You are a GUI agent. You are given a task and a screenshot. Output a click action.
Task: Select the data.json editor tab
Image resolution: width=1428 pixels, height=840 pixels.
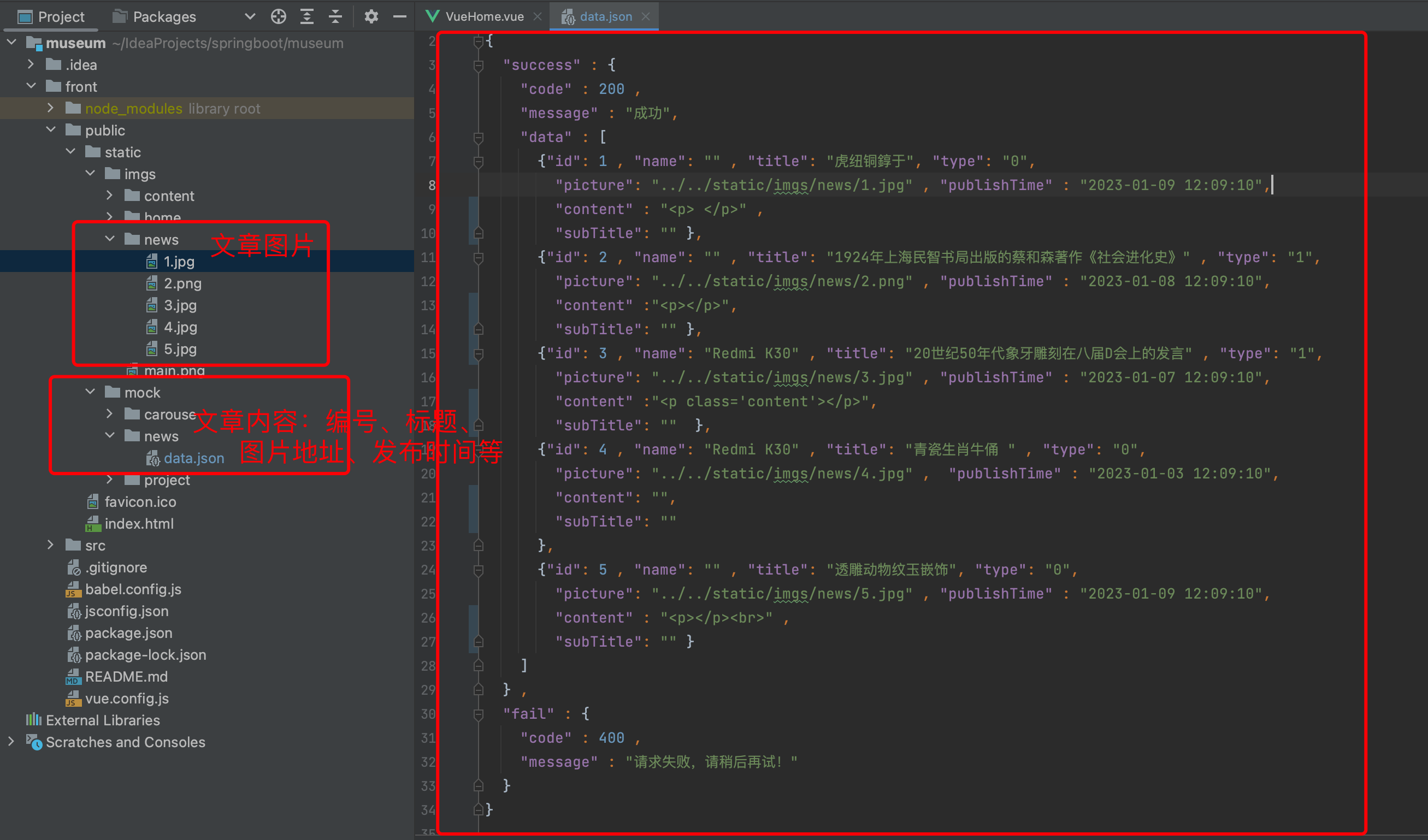[605, 16]
